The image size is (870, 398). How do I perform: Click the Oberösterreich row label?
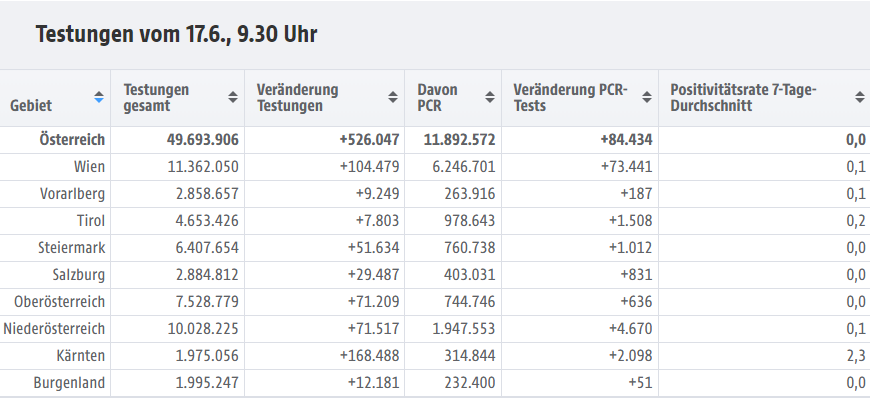(x=59, y=302)
